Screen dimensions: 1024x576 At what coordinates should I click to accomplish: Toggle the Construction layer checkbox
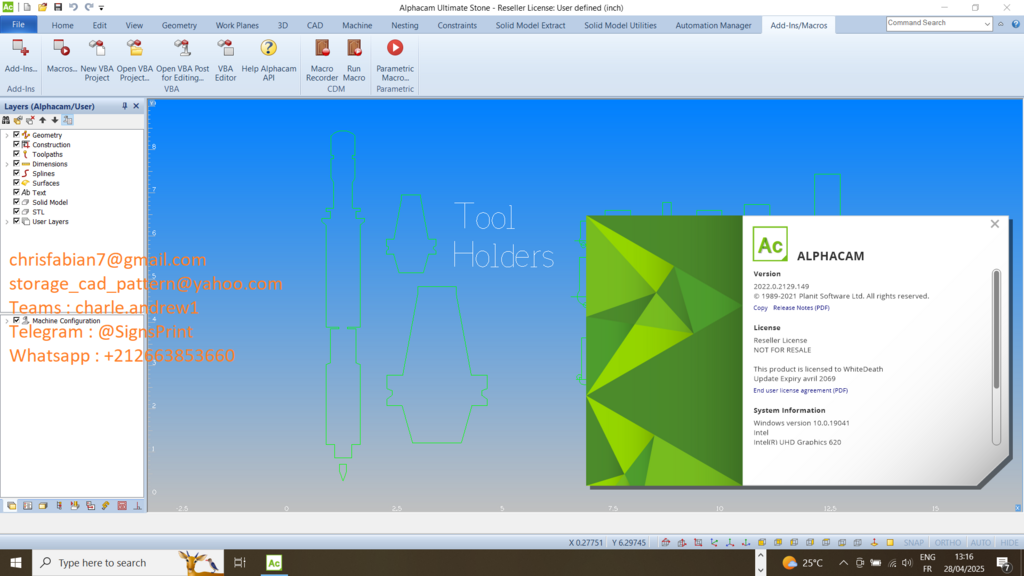[16, 144]
